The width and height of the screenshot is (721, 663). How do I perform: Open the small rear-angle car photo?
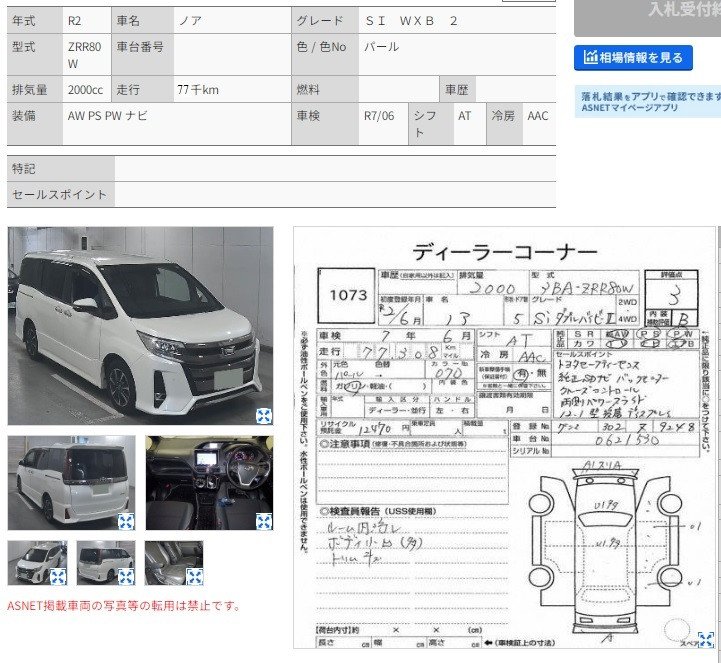[x=106, y=563]
